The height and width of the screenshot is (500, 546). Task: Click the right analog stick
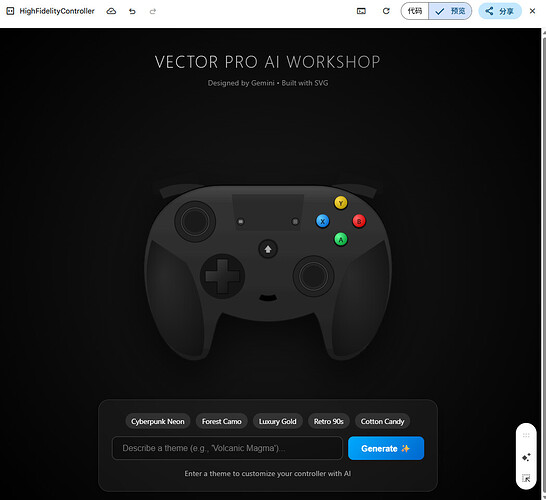(313, 276)
